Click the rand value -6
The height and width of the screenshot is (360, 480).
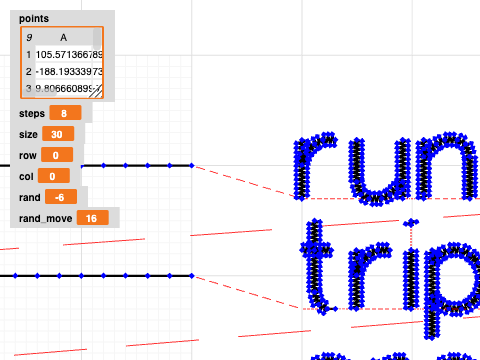click(x=61, y=197)
